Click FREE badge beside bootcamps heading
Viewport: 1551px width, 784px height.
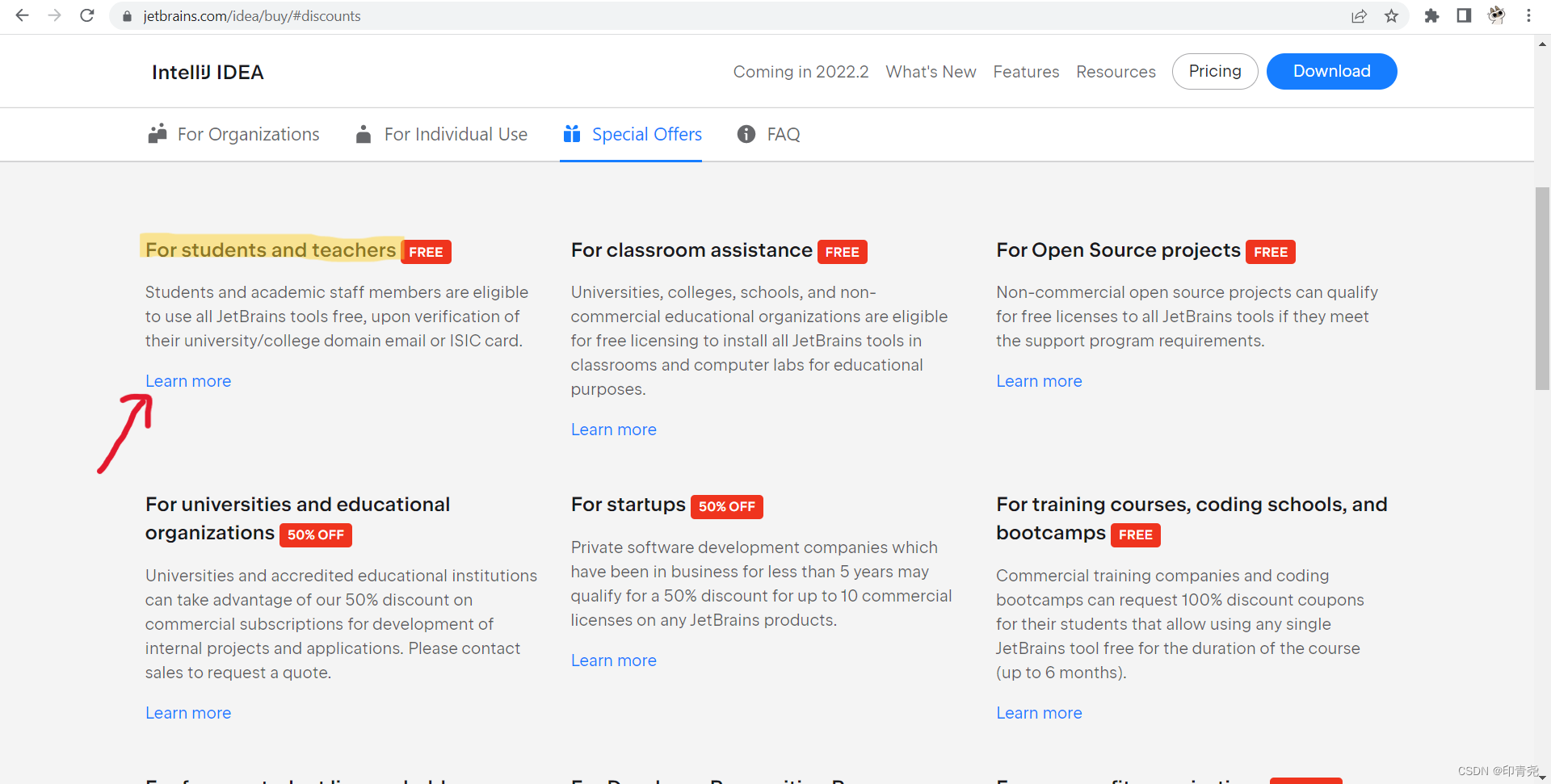(x=1136, y=535)
